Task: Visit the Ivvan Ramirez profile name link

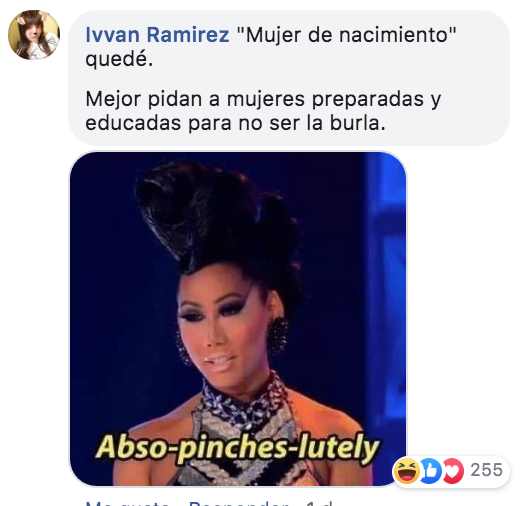Action: coord(157,35)
